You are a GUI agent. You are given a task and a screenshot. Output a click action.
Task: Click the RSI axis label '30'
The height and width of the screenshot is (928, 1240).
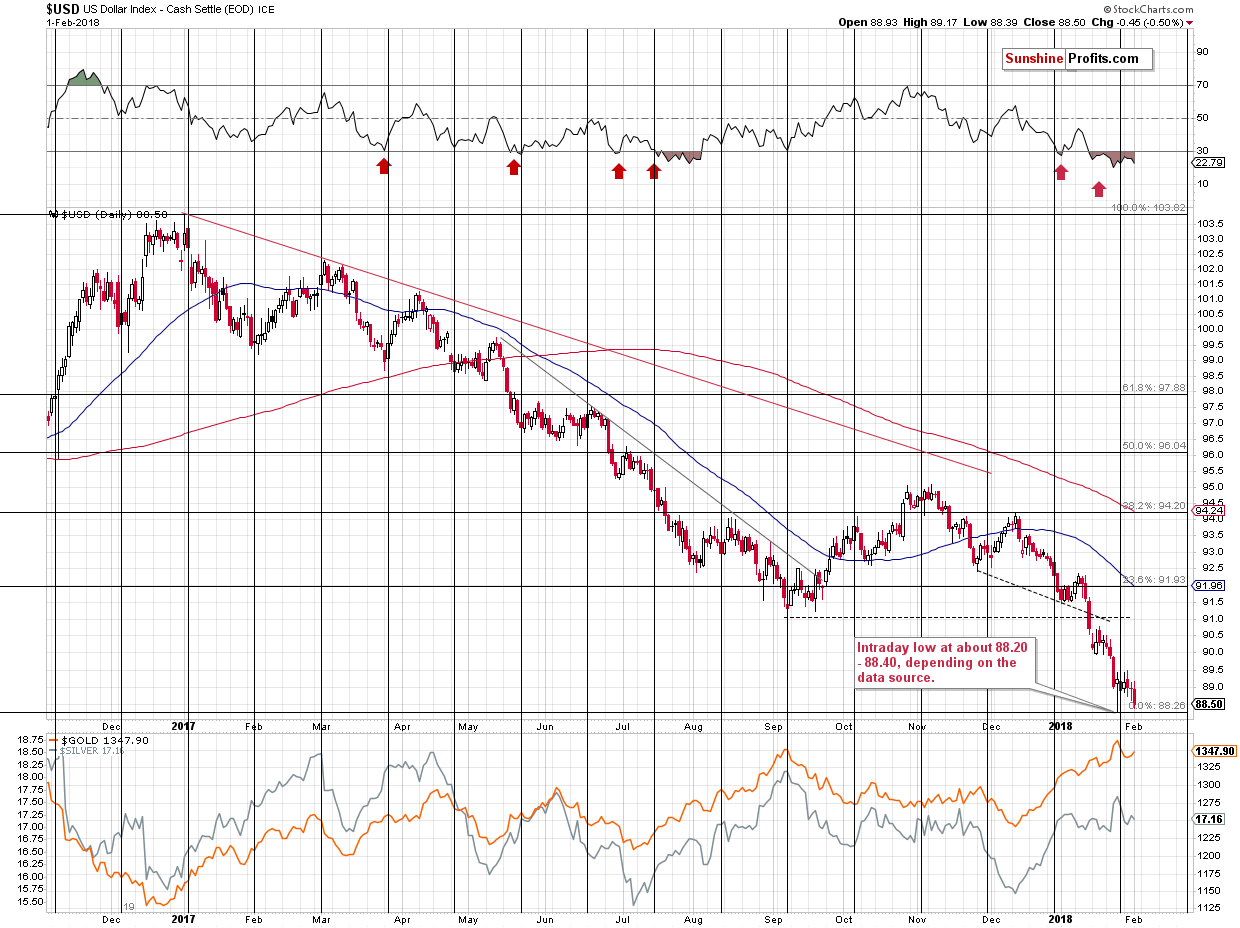coord(1203,151)
